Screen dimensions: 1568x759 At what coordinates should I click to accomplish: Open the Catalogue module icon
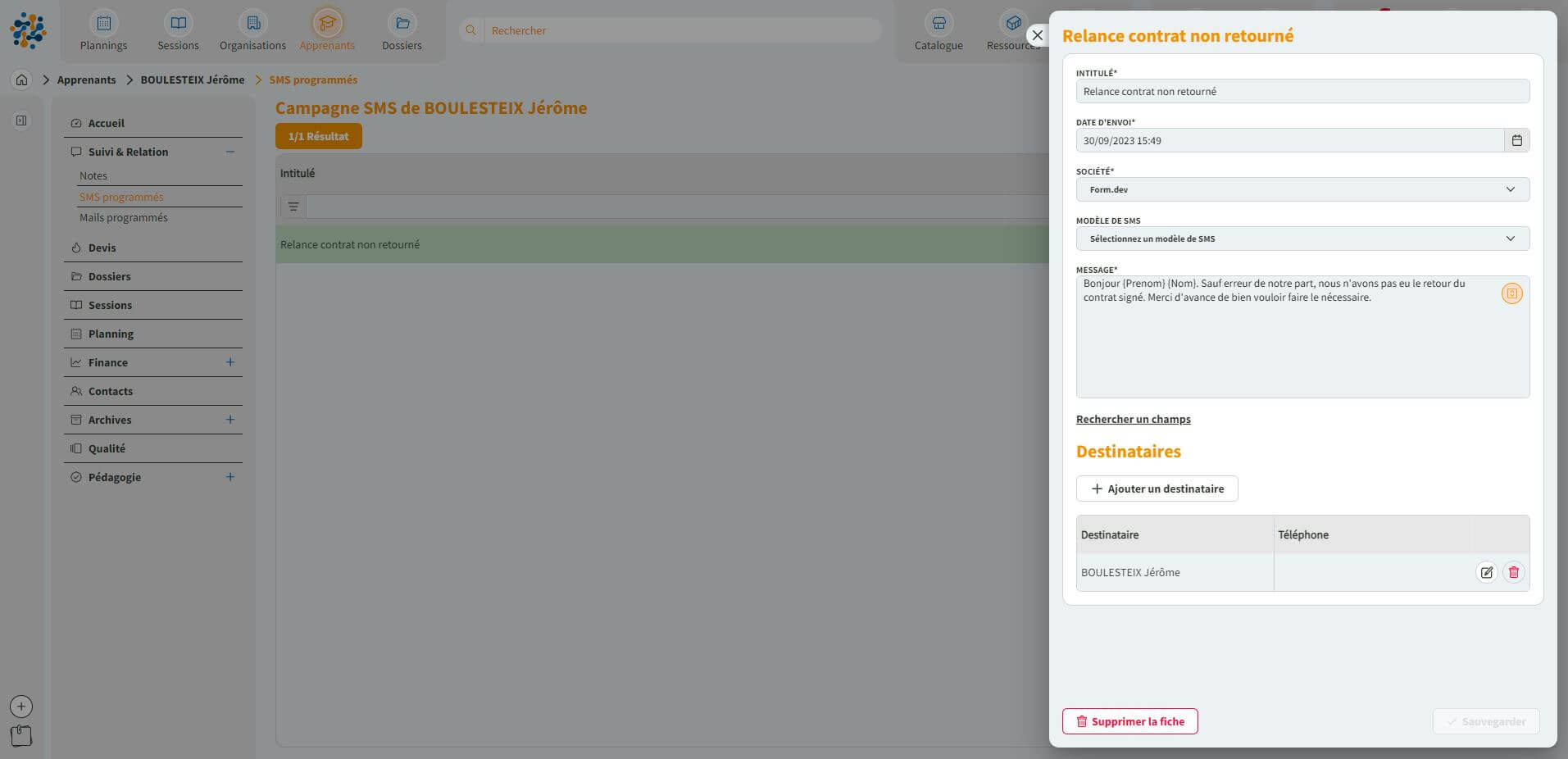[x=938, y=22]
